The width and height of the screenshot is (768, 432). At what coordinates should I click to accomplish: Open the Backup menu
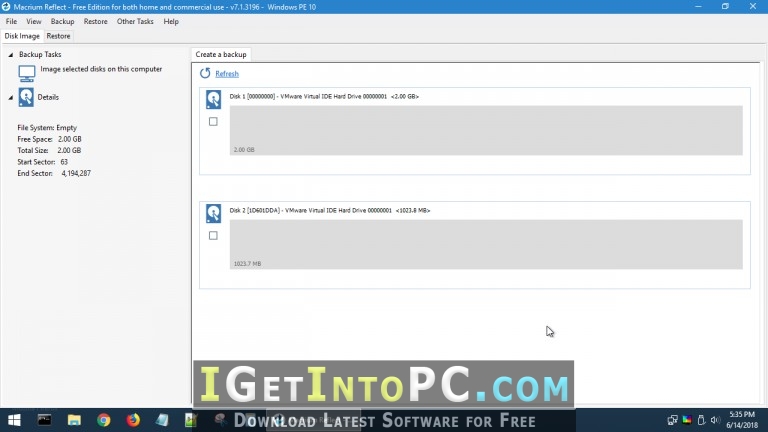pyautogui.click(x=62, y=22)
